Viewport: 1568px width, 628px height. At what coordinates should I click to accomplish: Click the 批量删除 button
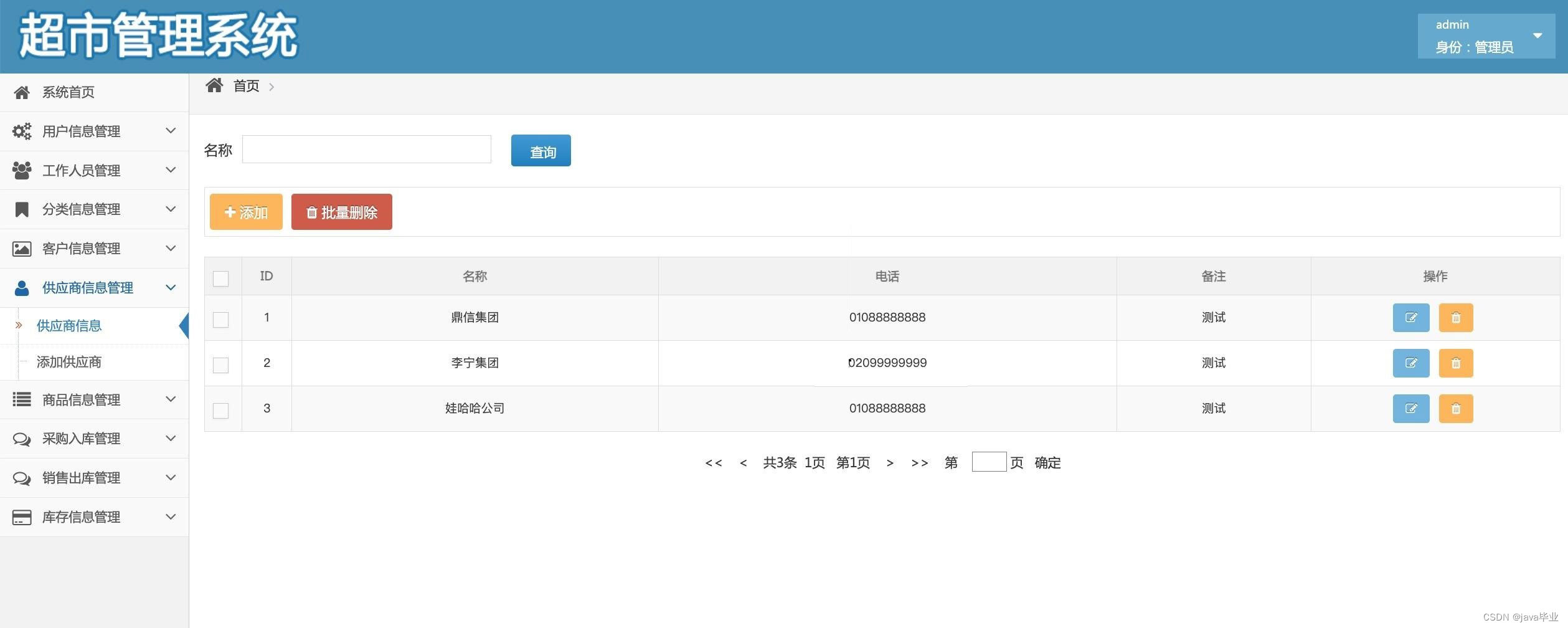click(x=342, y=212)
